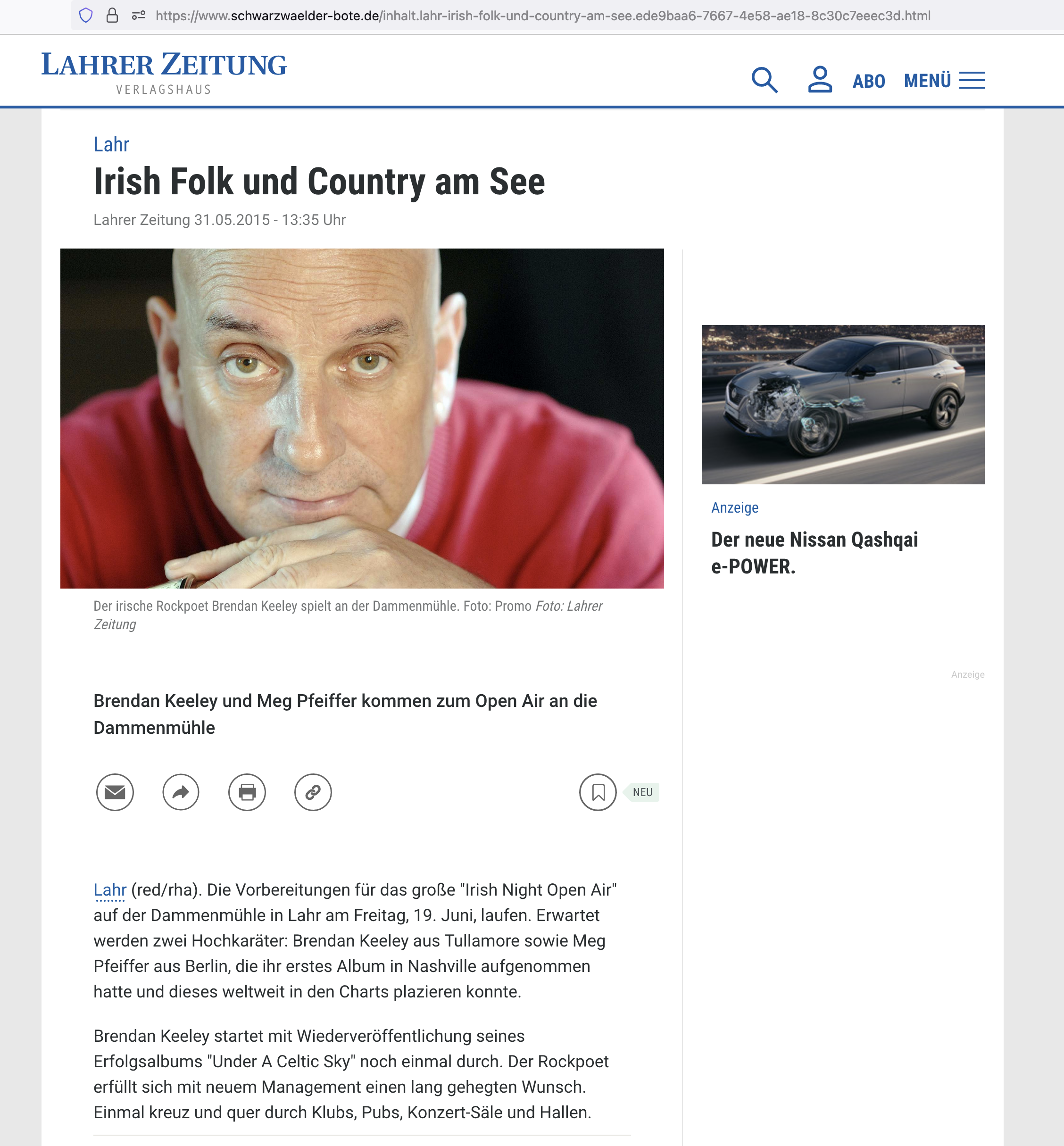
Task: Open the search magnifier icon
Action: tap(765, 80)
